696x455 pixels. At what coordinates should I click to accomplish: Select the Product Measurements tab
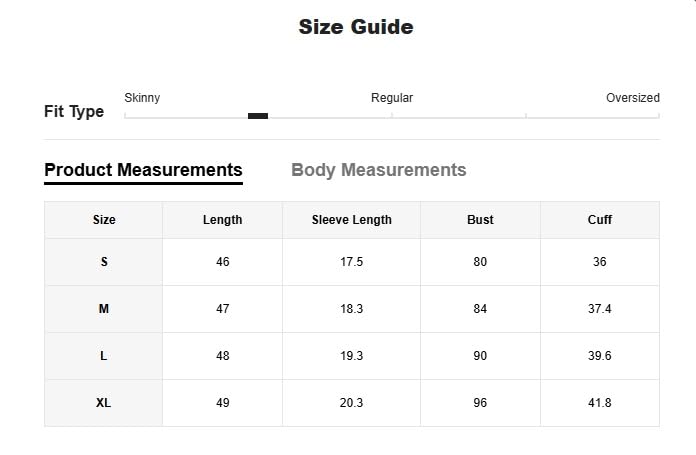click(x=143, y=170)
